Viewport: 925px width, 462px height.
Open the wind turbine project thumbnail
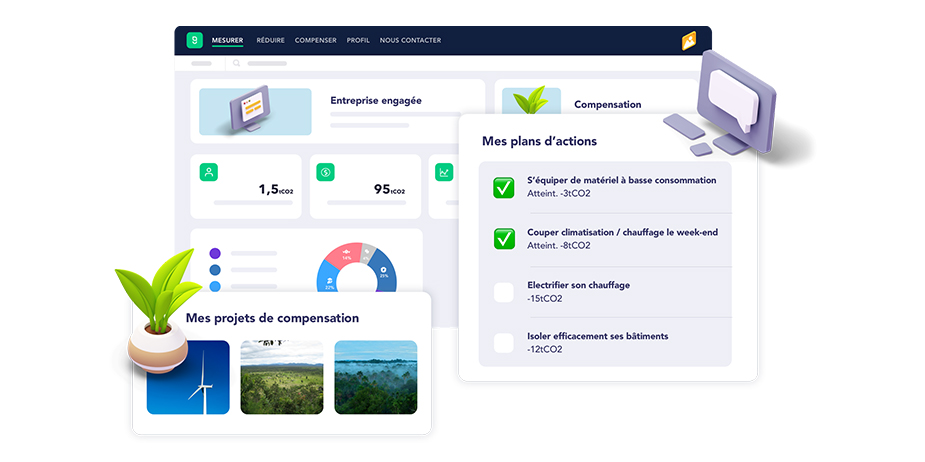pos(188,377)
